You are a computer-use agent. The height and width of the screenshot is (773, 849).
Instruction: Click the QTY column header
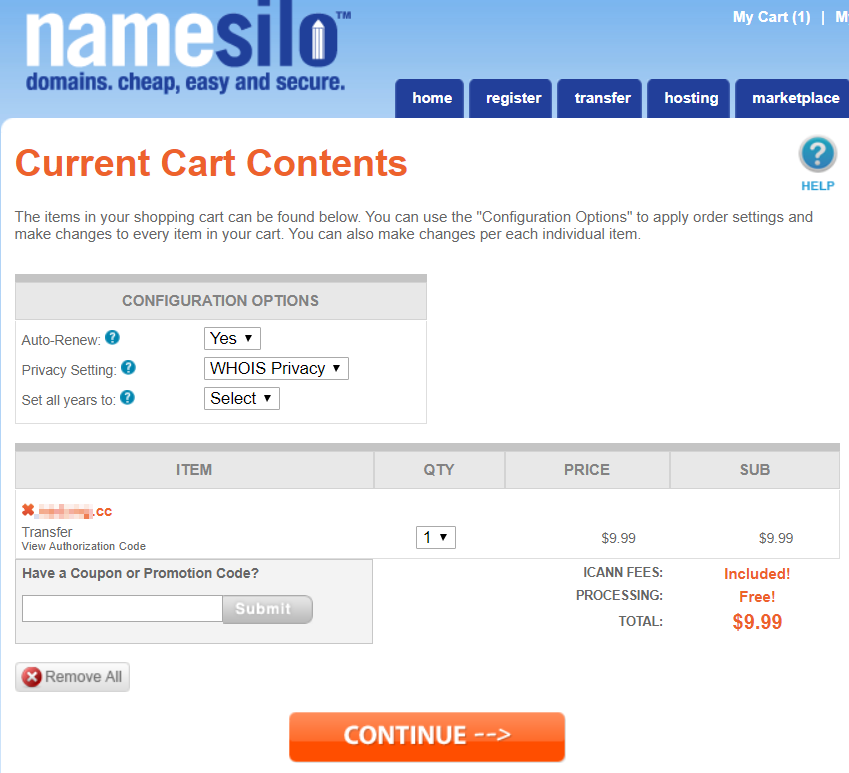click(x=439, y=470)
